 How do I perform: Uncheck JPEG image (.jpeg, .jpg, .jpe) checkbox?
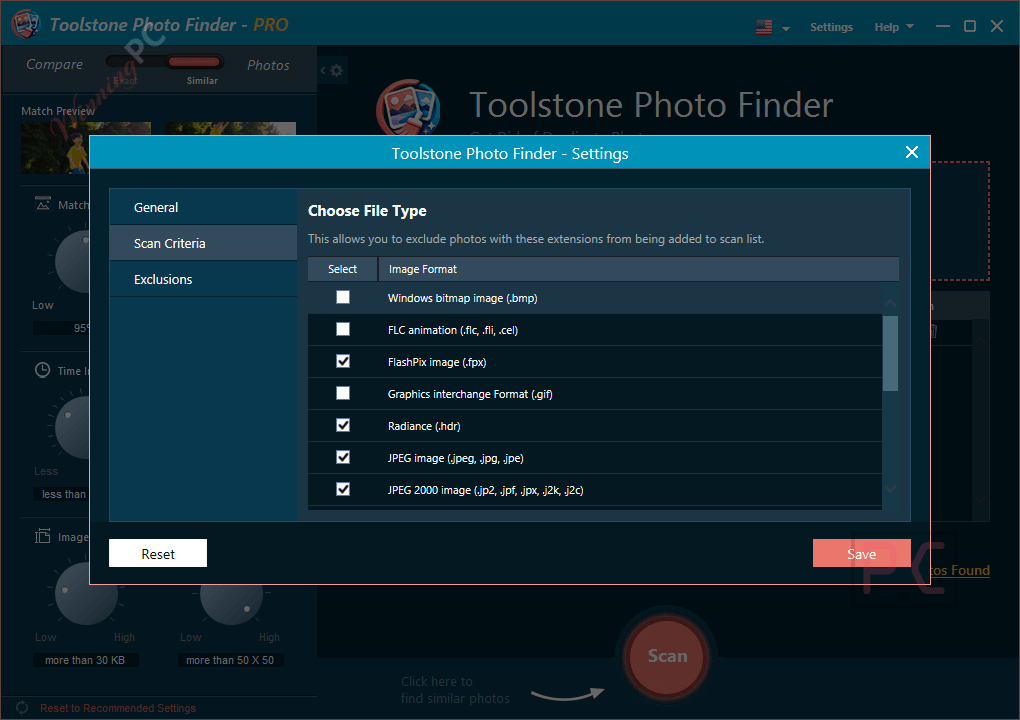click(x=343, y=457)
